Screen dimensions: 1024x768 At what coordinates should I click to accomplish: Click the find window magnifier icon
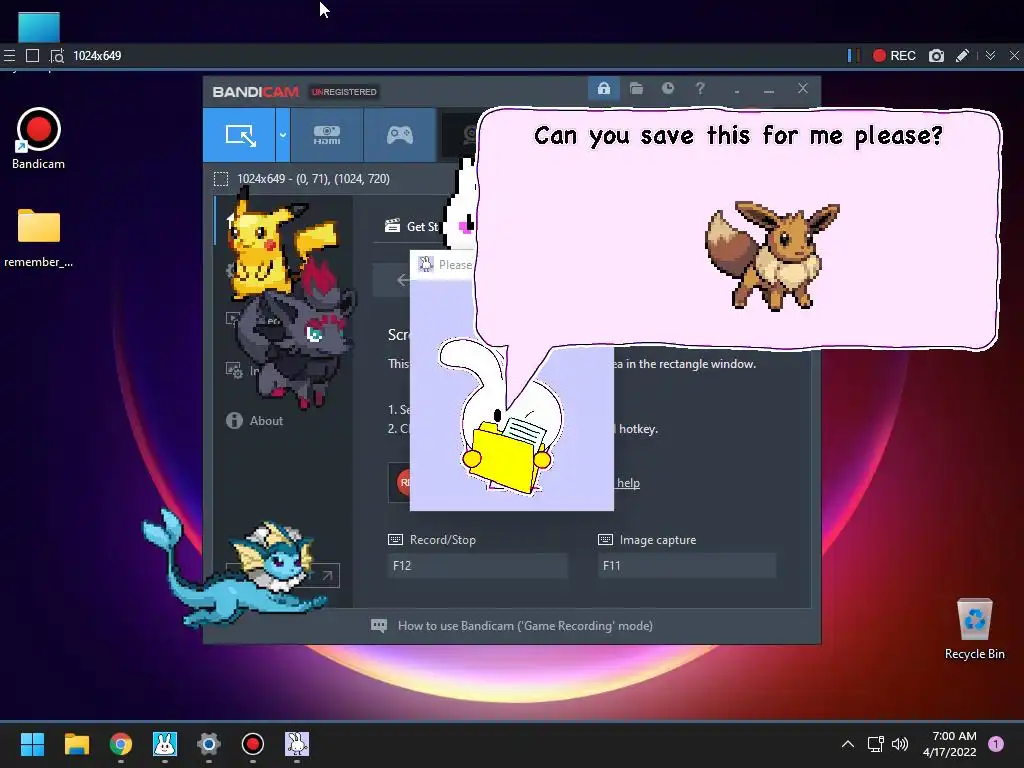(x=57, y=56)
